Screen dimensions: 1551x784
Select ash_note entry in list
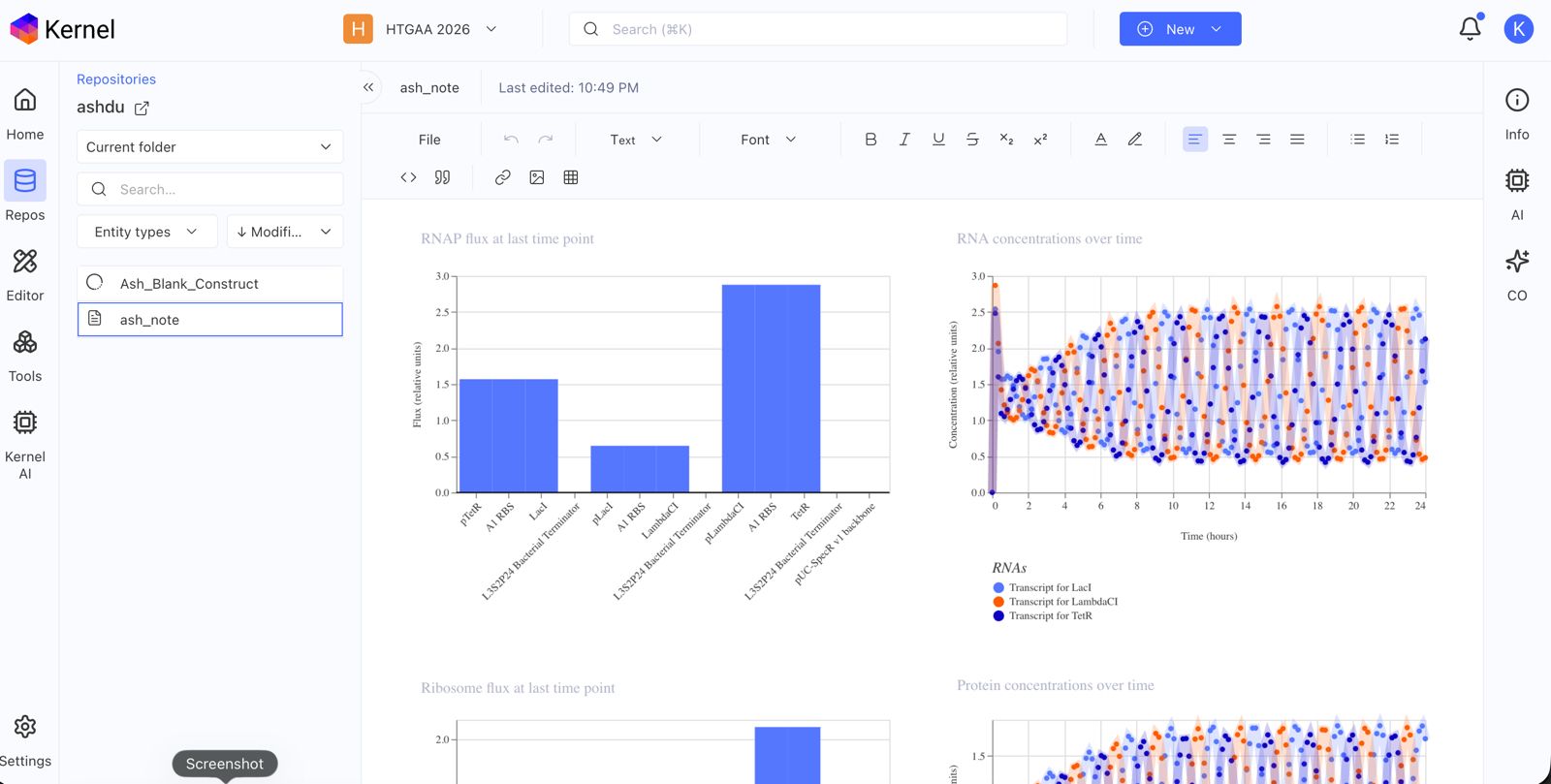209,320
